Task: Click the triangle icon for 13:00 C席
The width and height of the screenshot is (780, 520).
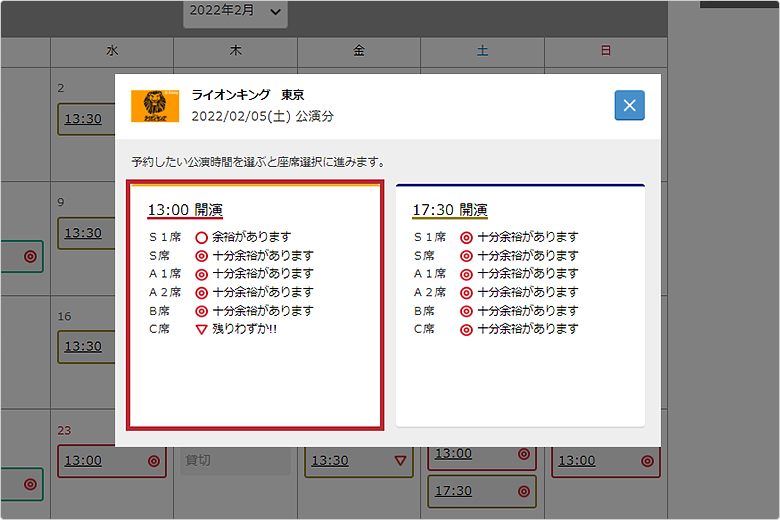Action: 201,329
